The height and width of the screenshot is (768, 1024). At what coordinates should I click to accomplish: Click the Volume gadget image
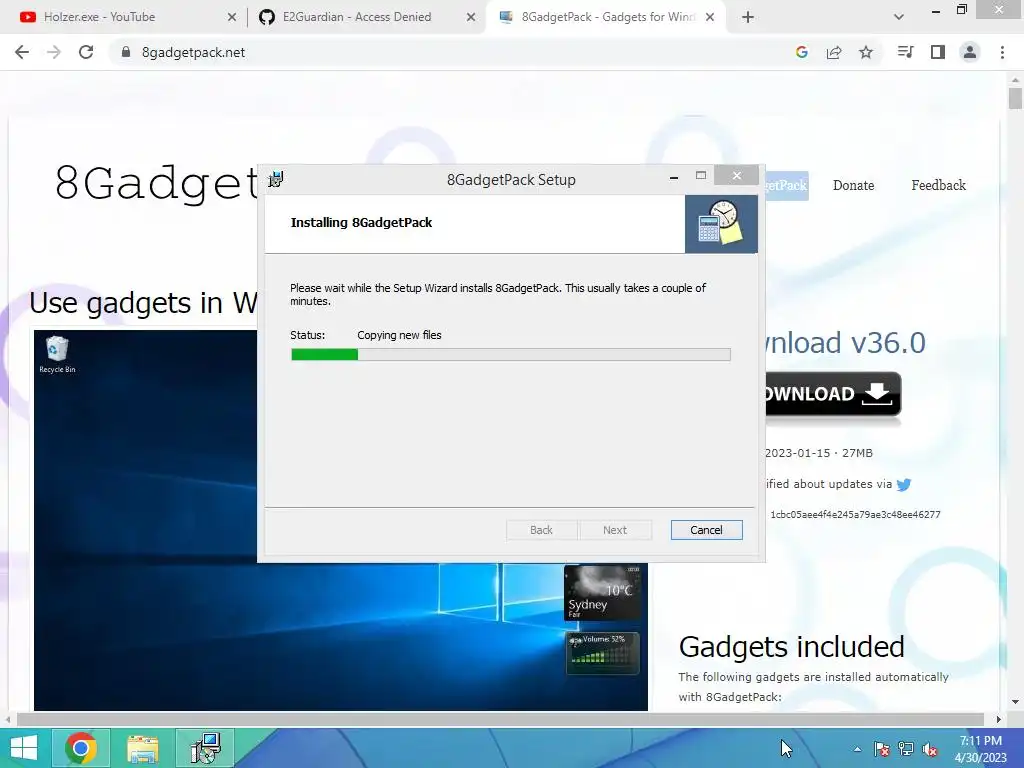pos(602,653)
